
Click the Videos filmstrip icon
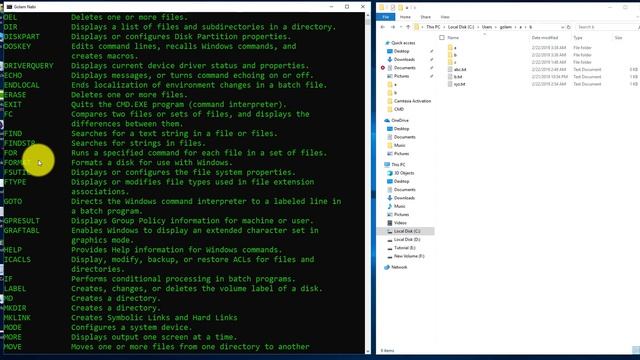(x=390, y=223)
